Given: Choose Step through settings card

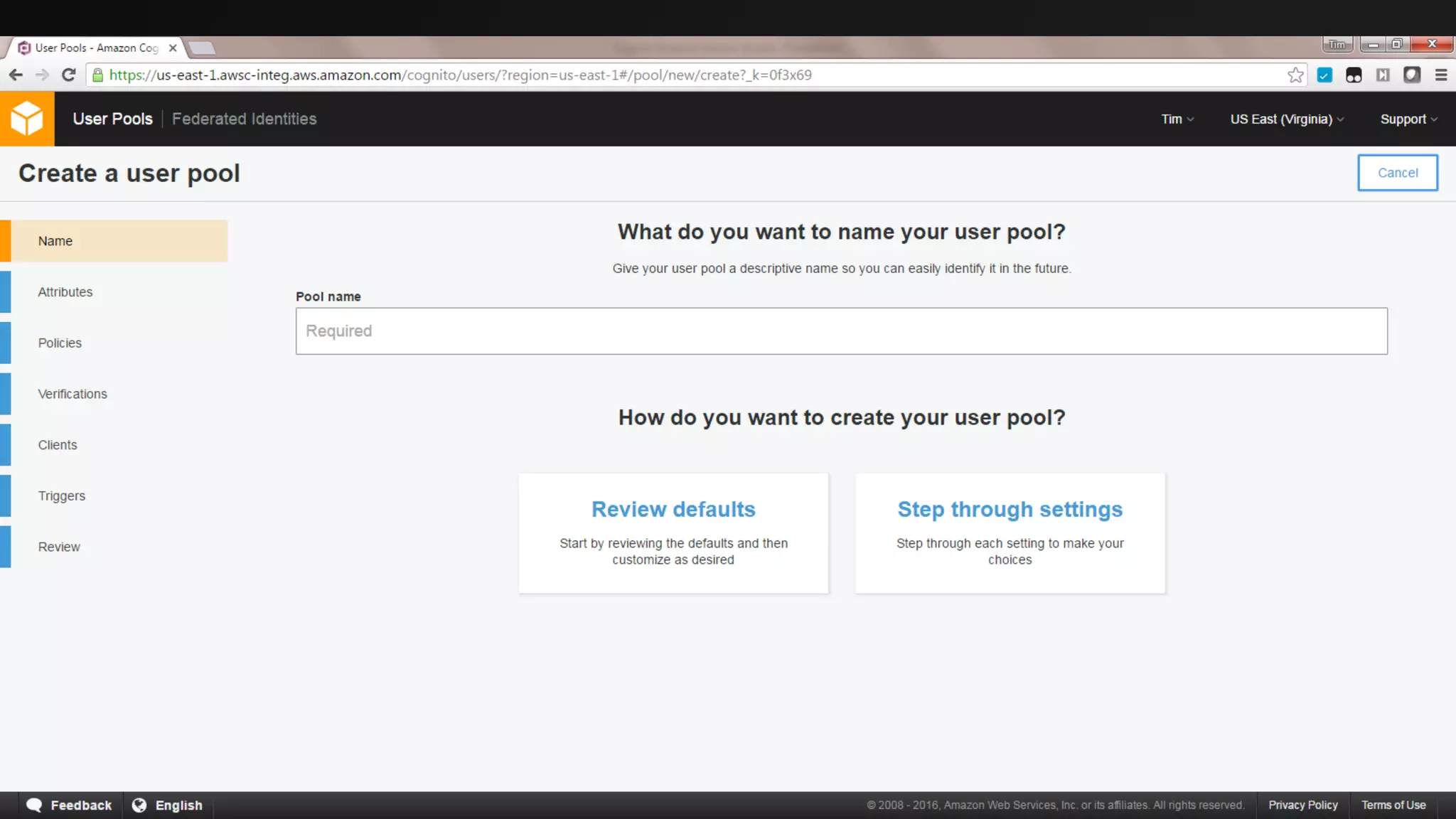Looking at the screenshot, I should pos(1010,532).
